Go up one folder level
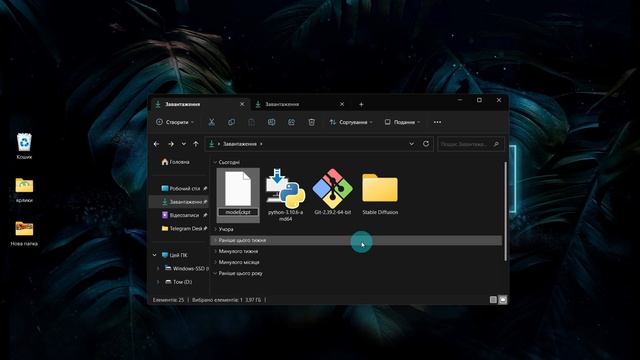640x360 pixels. [x=196, y=144]
